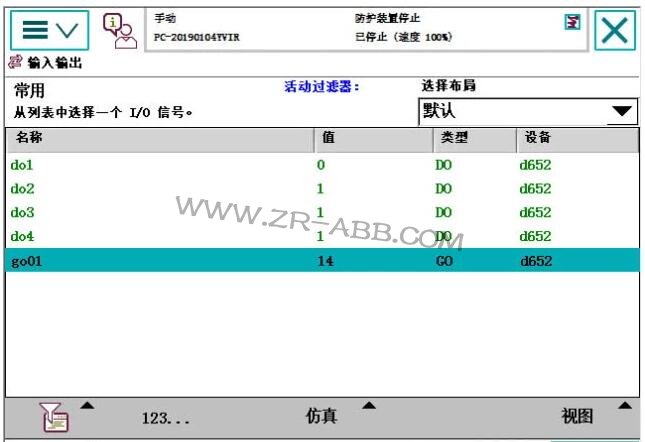This screenshot has width=645, height=442.
Task: Sort by the 名称 column header
Action: pos(158,138)
